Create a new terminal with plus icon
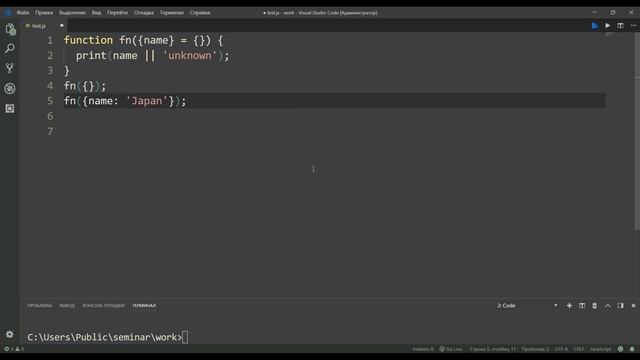 pos(569,306)
